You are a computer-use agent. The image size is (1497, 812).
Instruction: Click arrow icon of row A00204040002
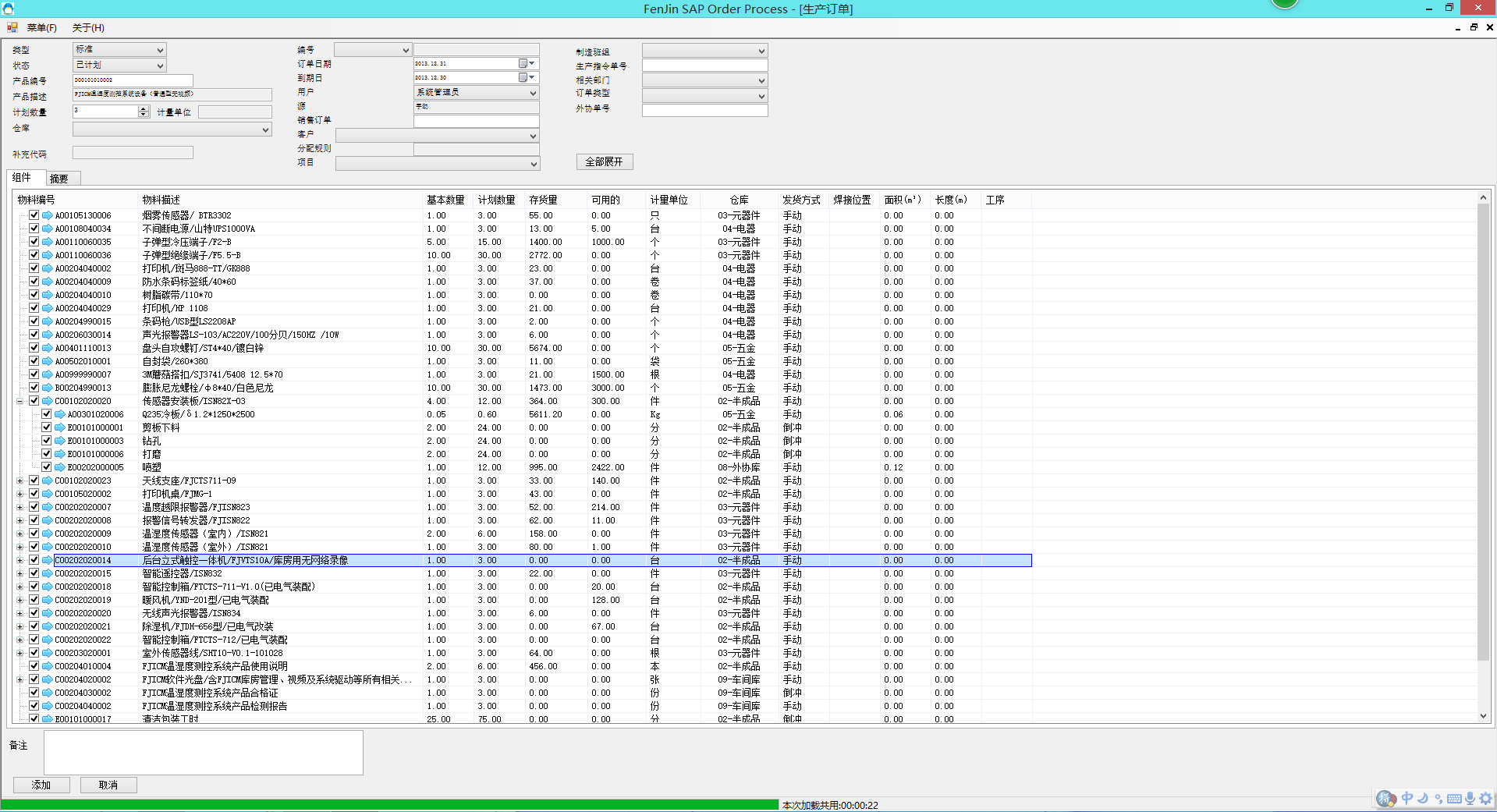(48, 268)
